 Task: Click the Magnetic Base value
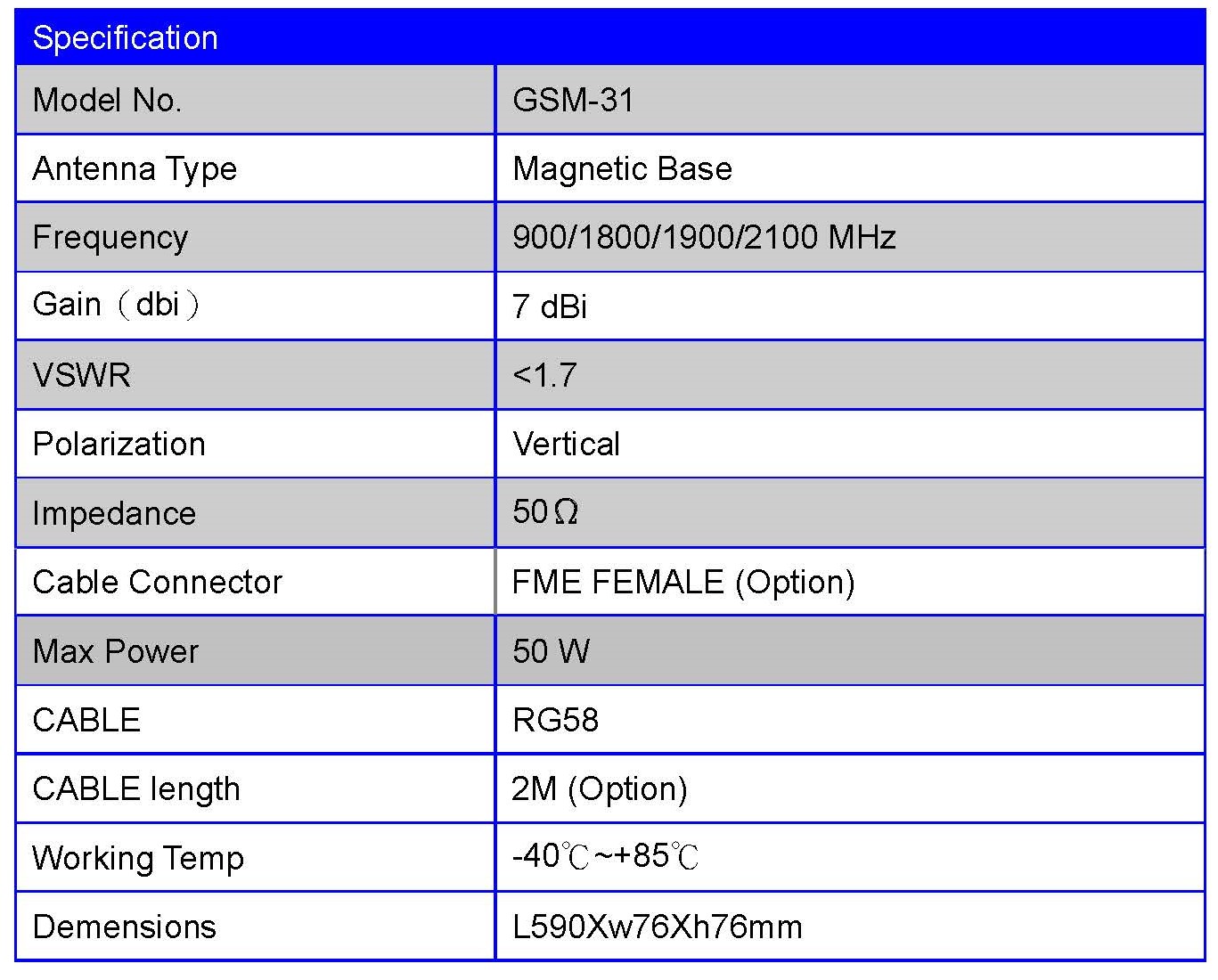622,168
